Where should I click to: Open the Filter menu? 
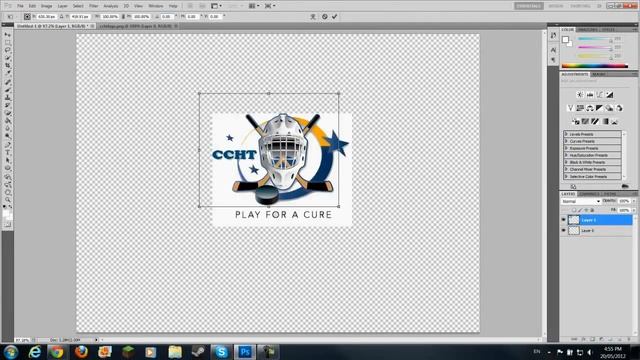(93, 6)
